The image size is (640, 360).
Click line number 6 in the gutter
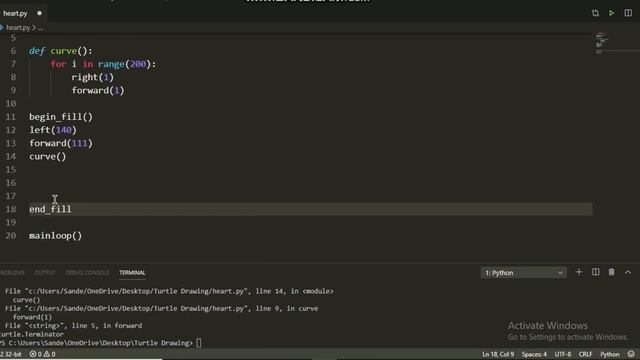[13, 51]
